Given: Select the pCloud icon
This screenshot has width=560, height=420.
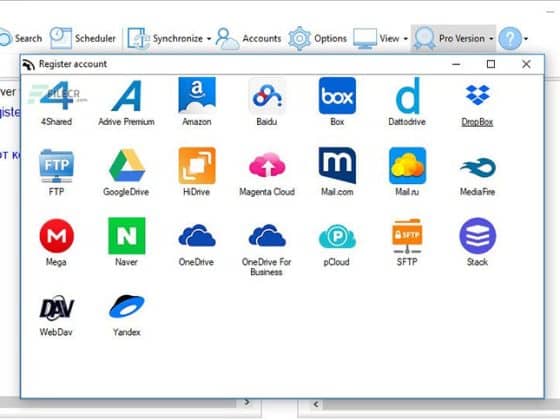Looking at the screenshot, I should [337, 236].
